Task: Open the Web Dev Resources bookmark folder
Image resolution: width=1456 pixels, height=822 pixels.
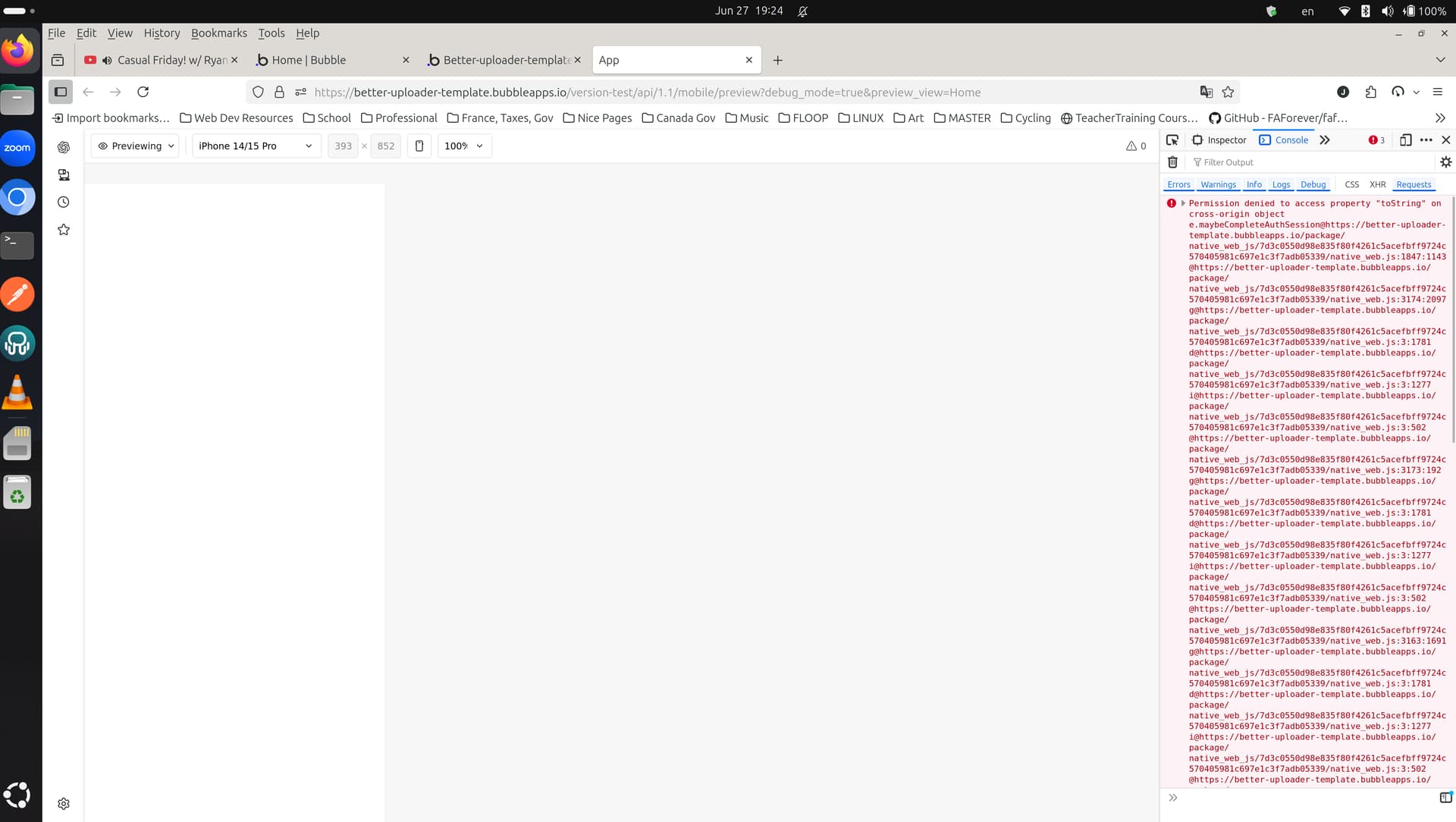Action: click(236, 118)
